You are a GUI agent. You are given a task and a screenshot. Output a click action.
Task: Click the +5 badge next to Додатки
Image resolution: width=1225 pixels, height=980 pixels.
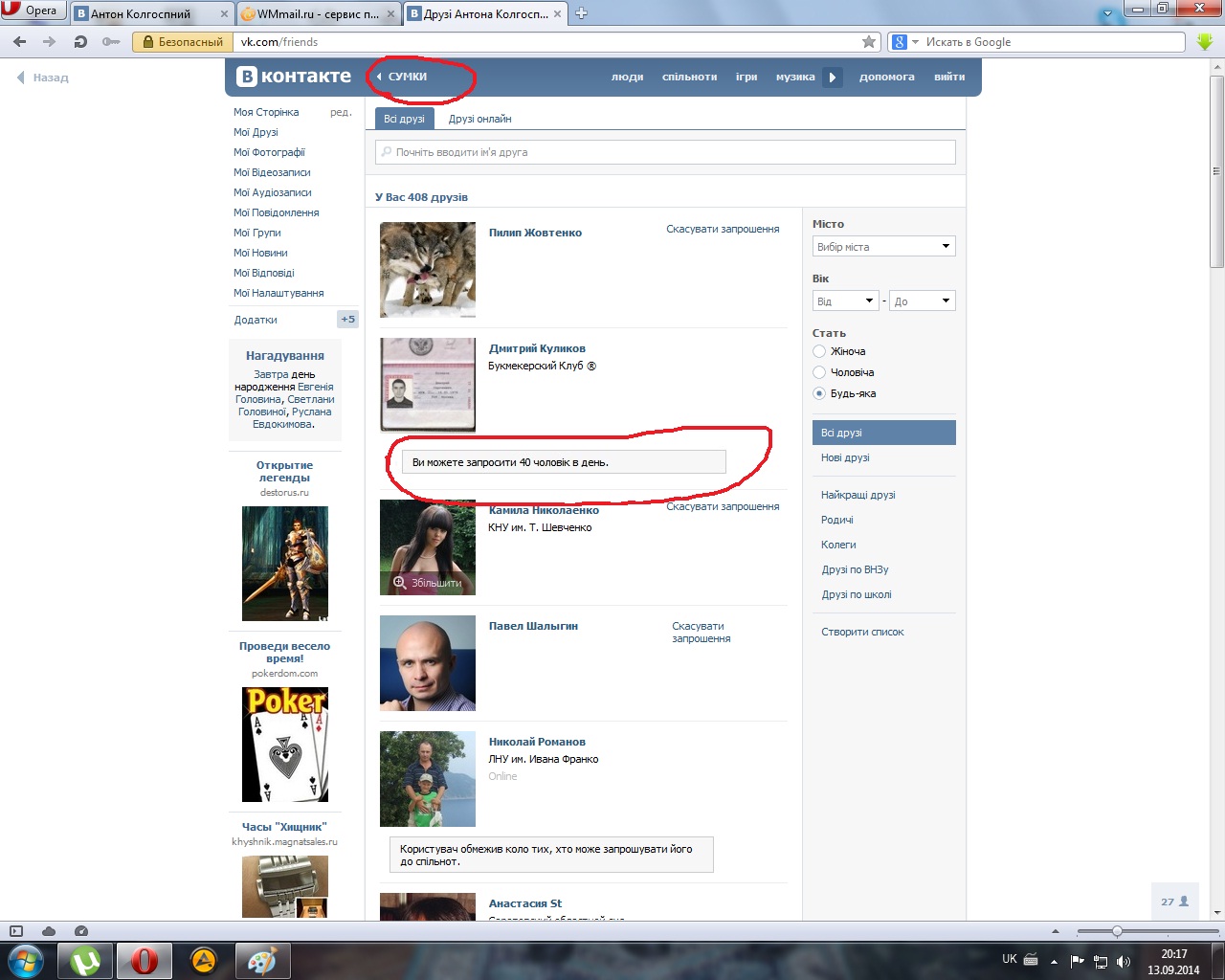coord(348,319)
